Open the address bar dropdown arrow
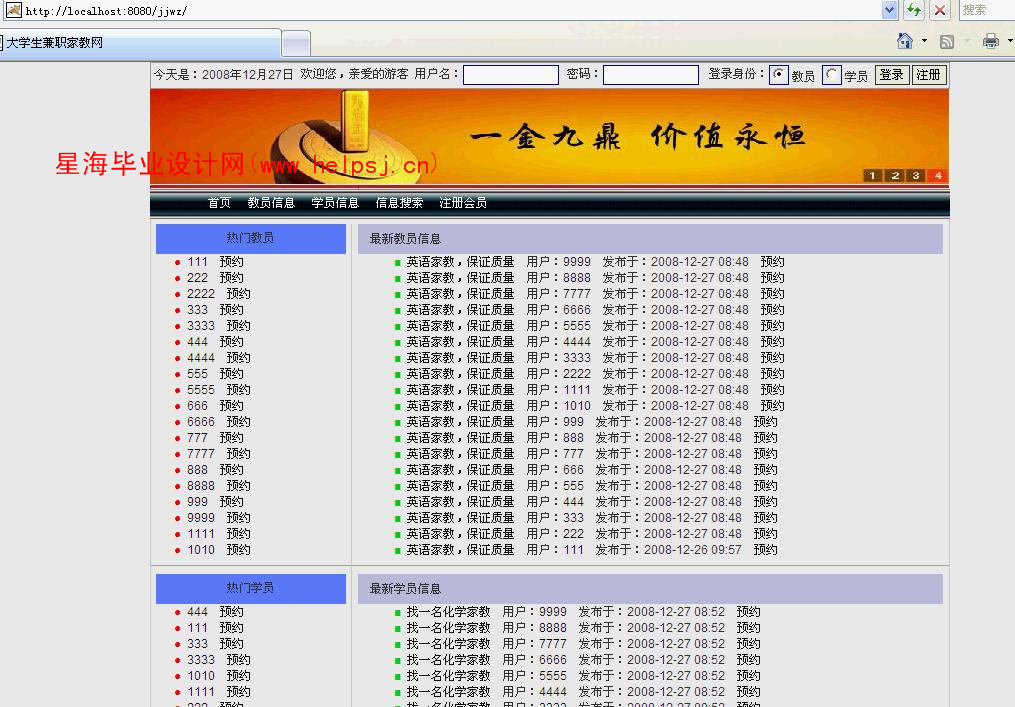The image size is (1015, 707). pos(889,10)
